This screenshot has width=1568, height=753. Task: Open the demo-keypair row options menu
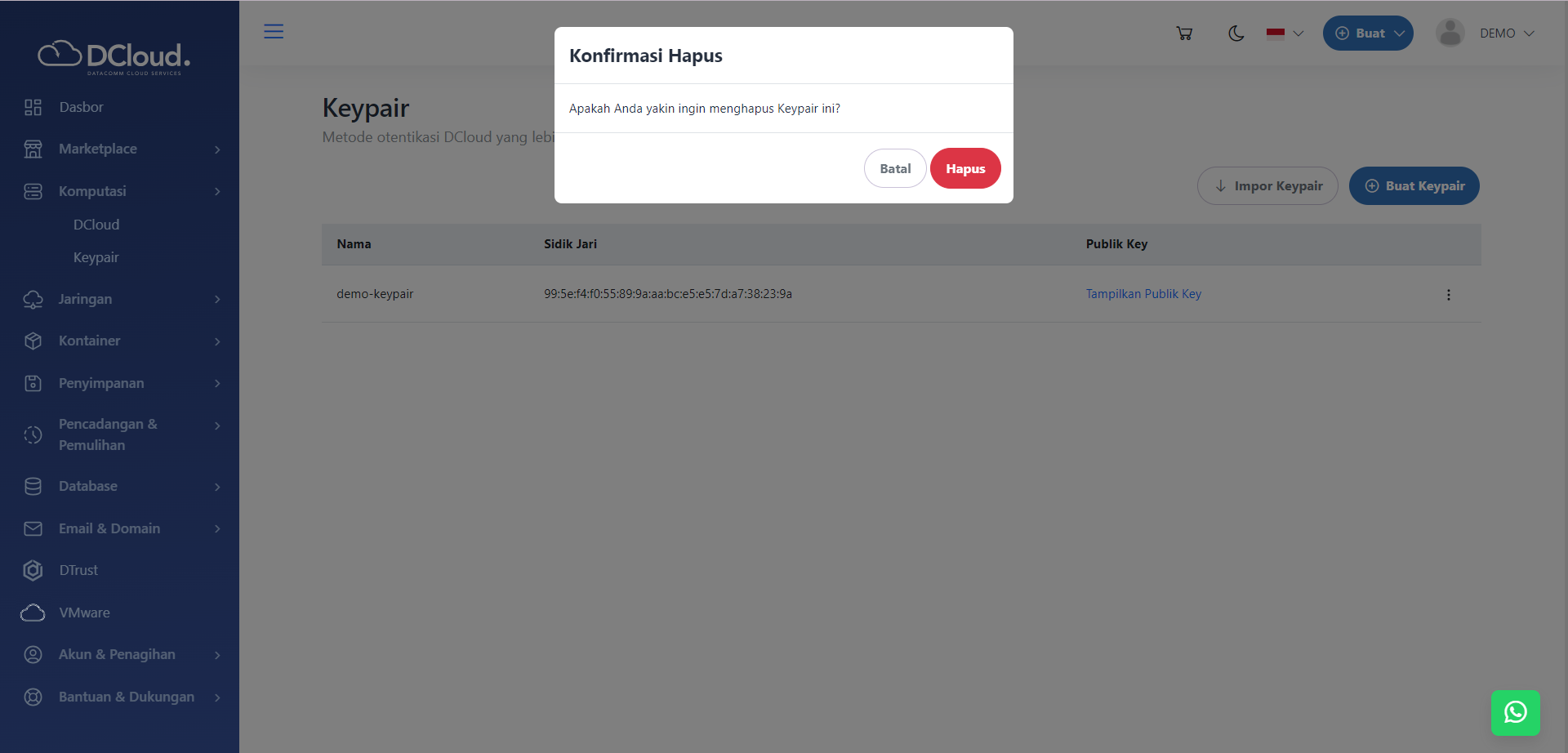point(1448,295)
